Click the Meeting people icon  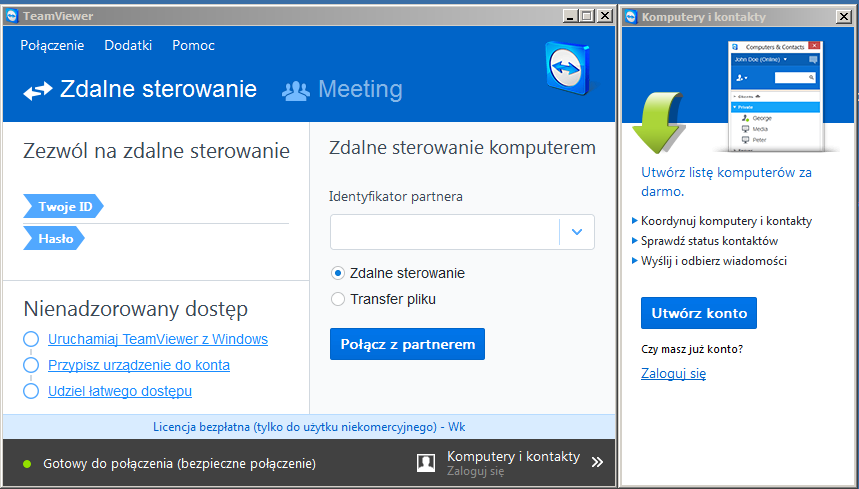tap(296, 90)
